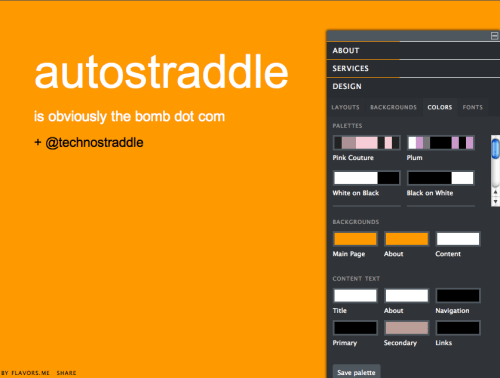
Task: Switch to the Backgrounds tab
Action: point(393,107)
